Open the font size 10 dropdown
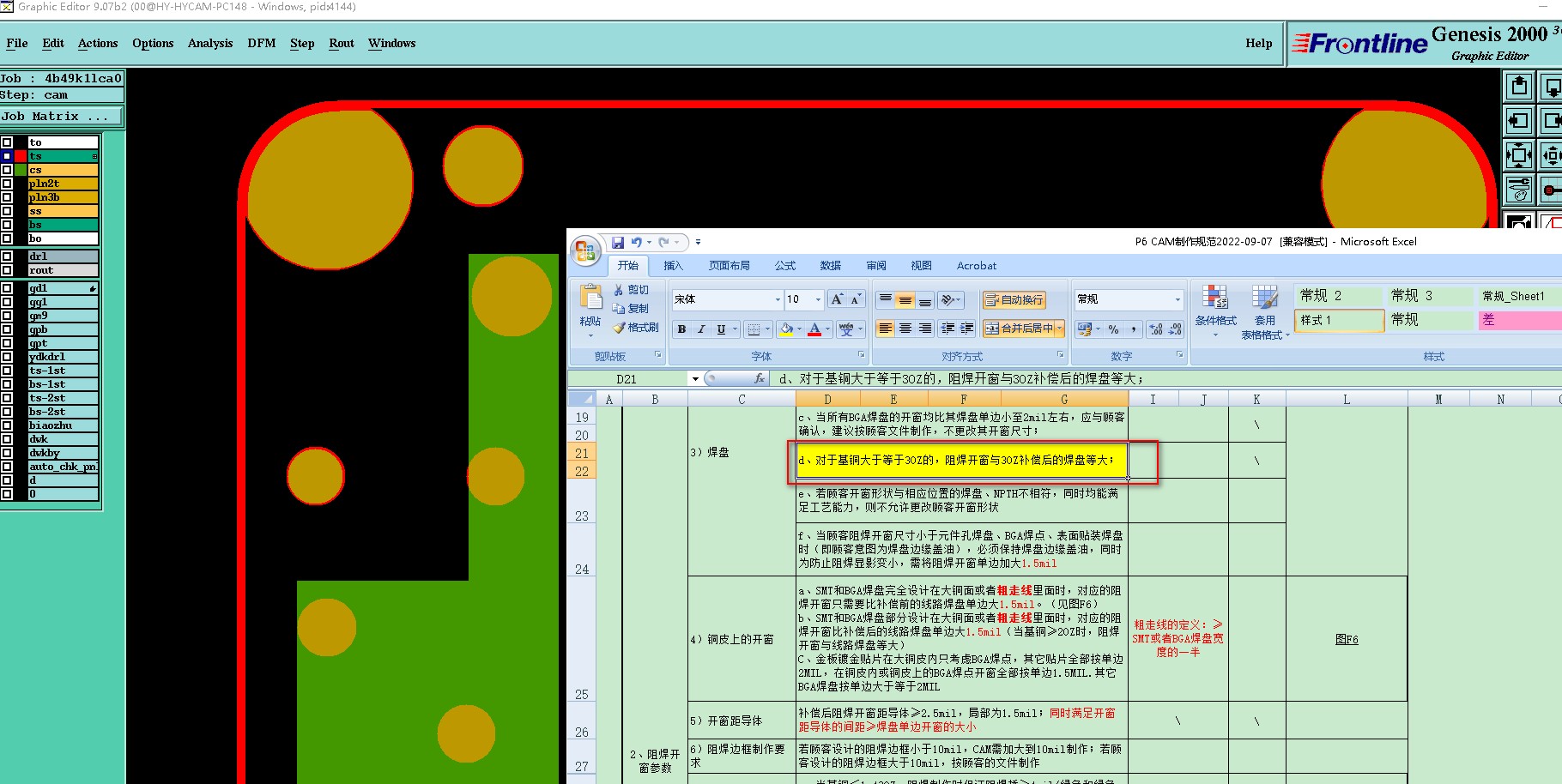The width and height of the screenshot is (1562, 784). click(x=818, y=299)
